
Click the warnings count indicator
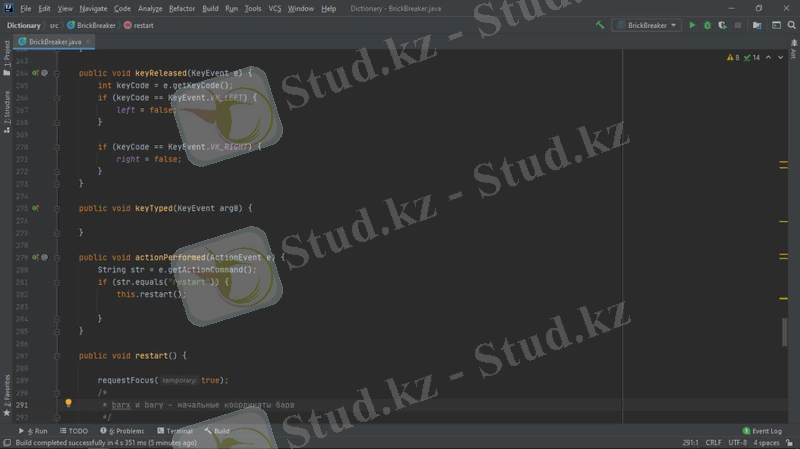733,58
